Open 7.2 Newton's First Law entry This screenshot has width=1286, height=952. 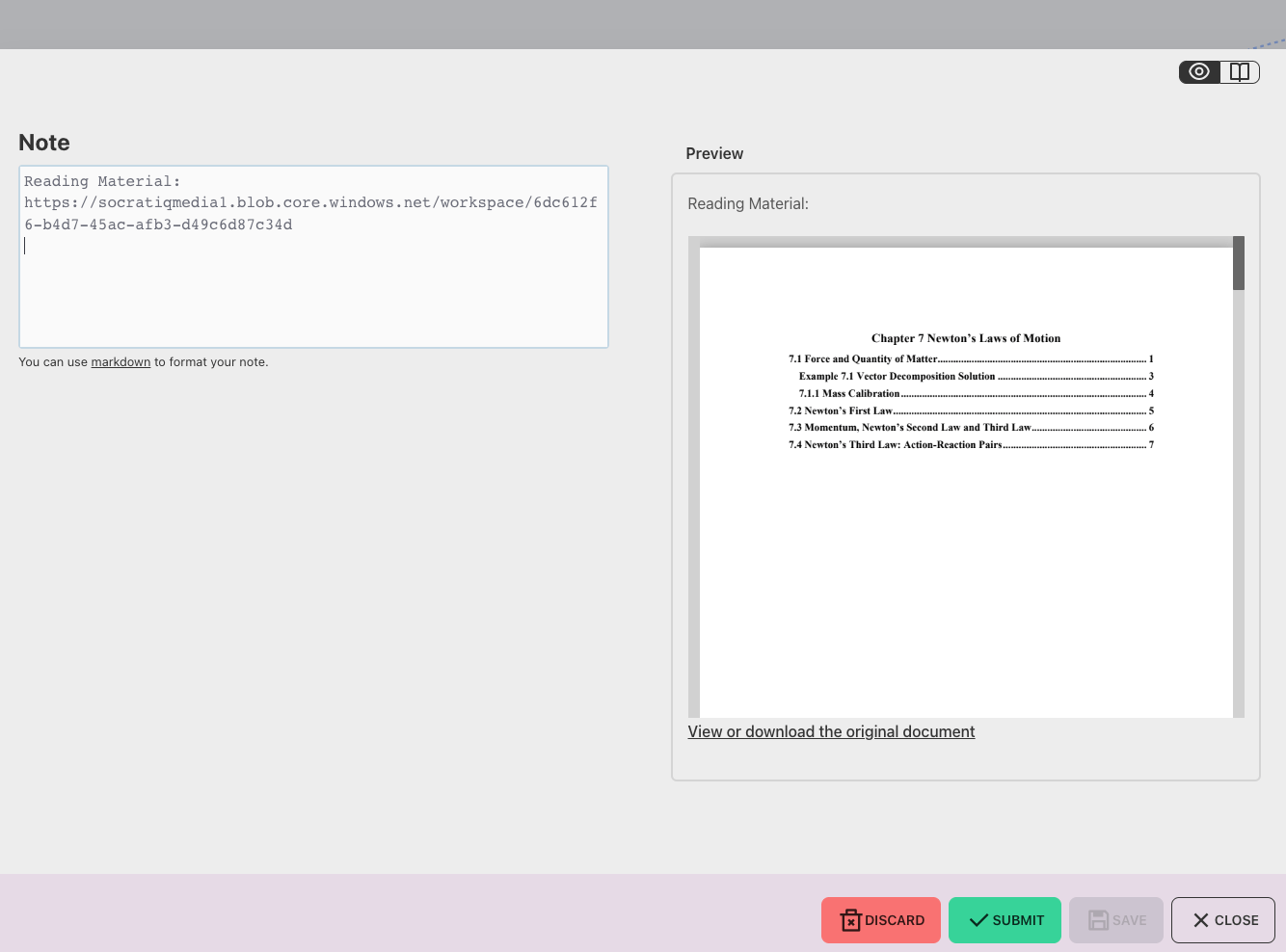tap(841, 410)
